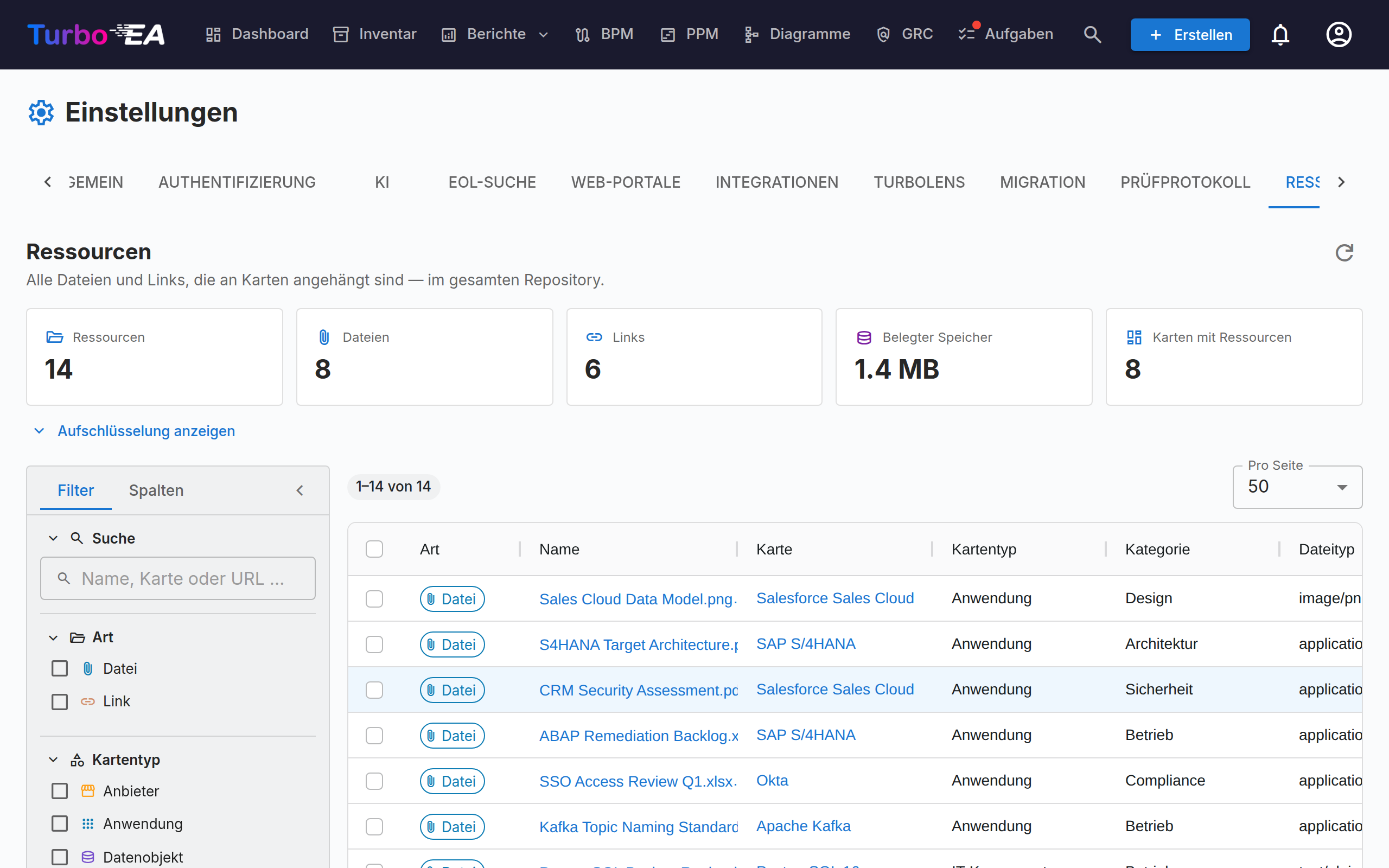Collapse the filter panel with the left chevron
This screenshot has width=1389, height=868.
300,490
